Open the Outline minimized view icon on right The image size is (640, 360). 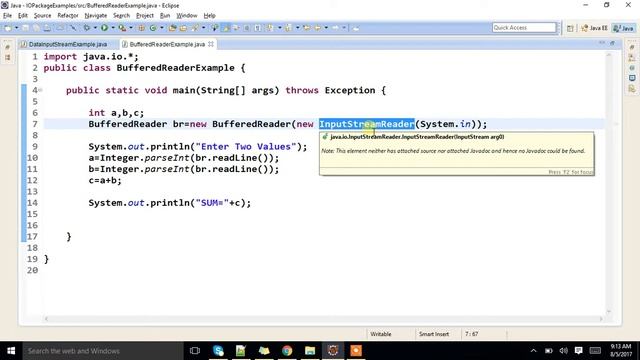632,58
